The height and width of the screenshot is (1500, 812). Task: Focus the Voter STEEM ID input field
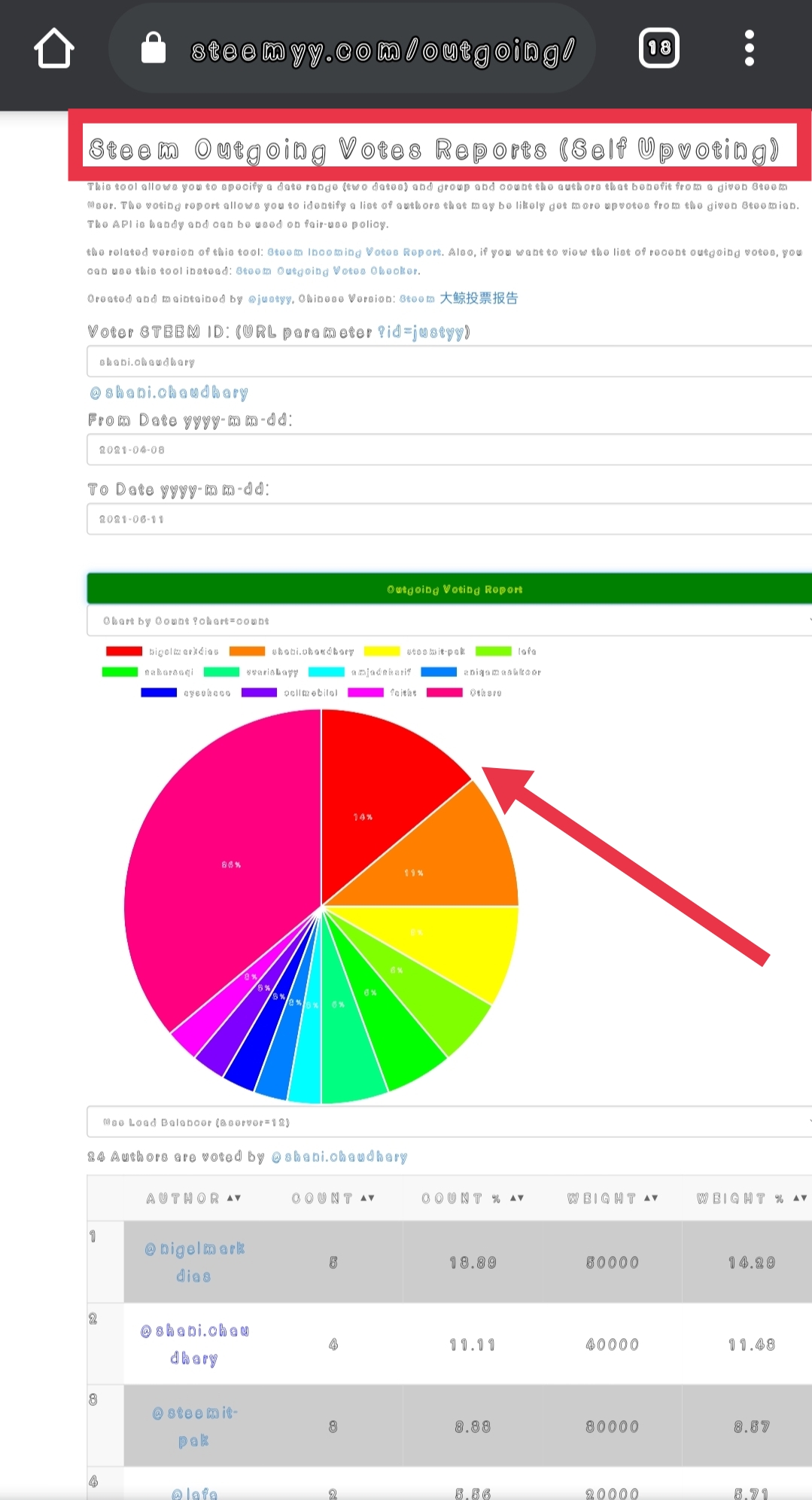[x=449, y=362]
